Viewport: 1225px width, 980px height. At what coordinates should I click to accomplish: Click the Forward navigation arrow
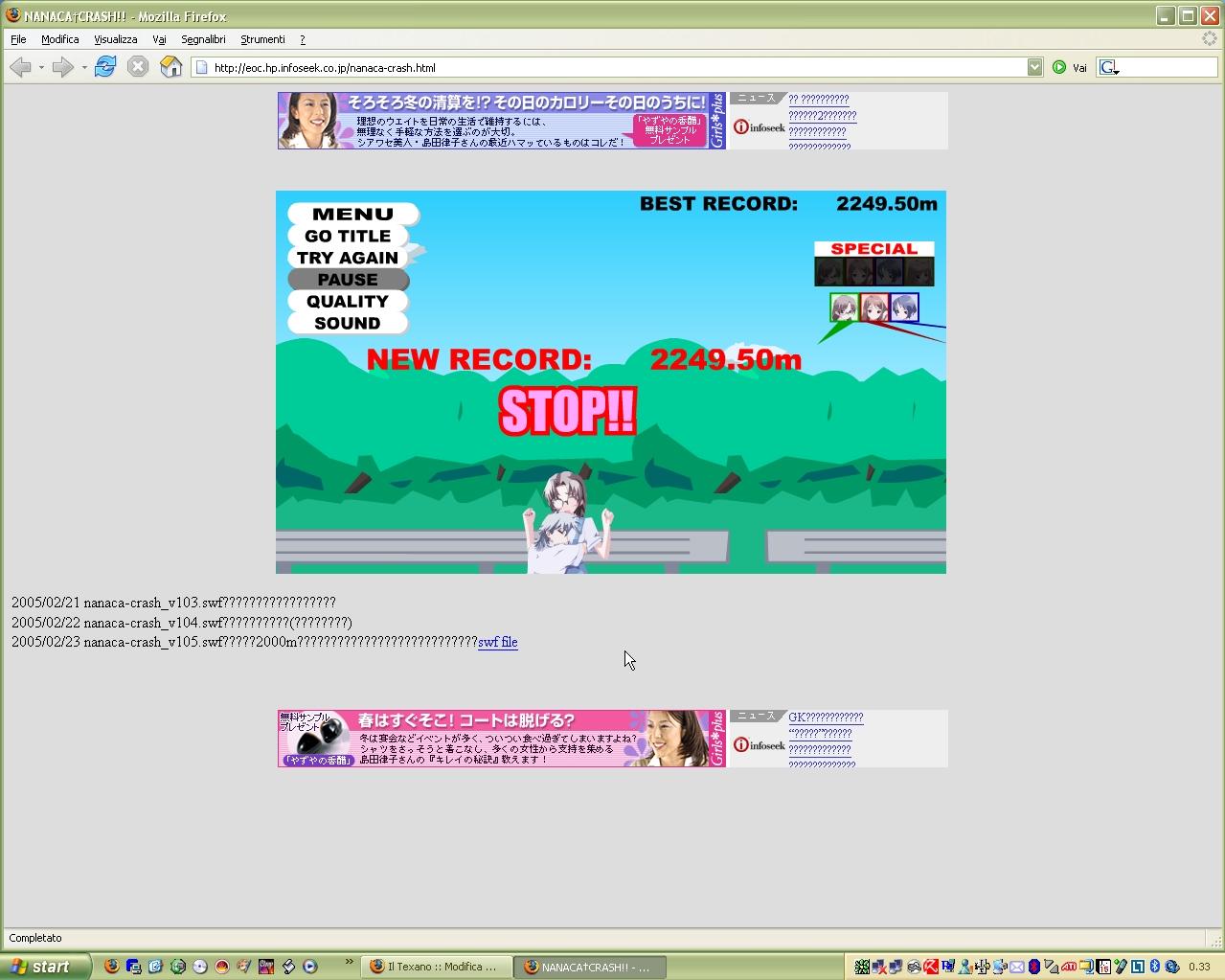[62, 67]
